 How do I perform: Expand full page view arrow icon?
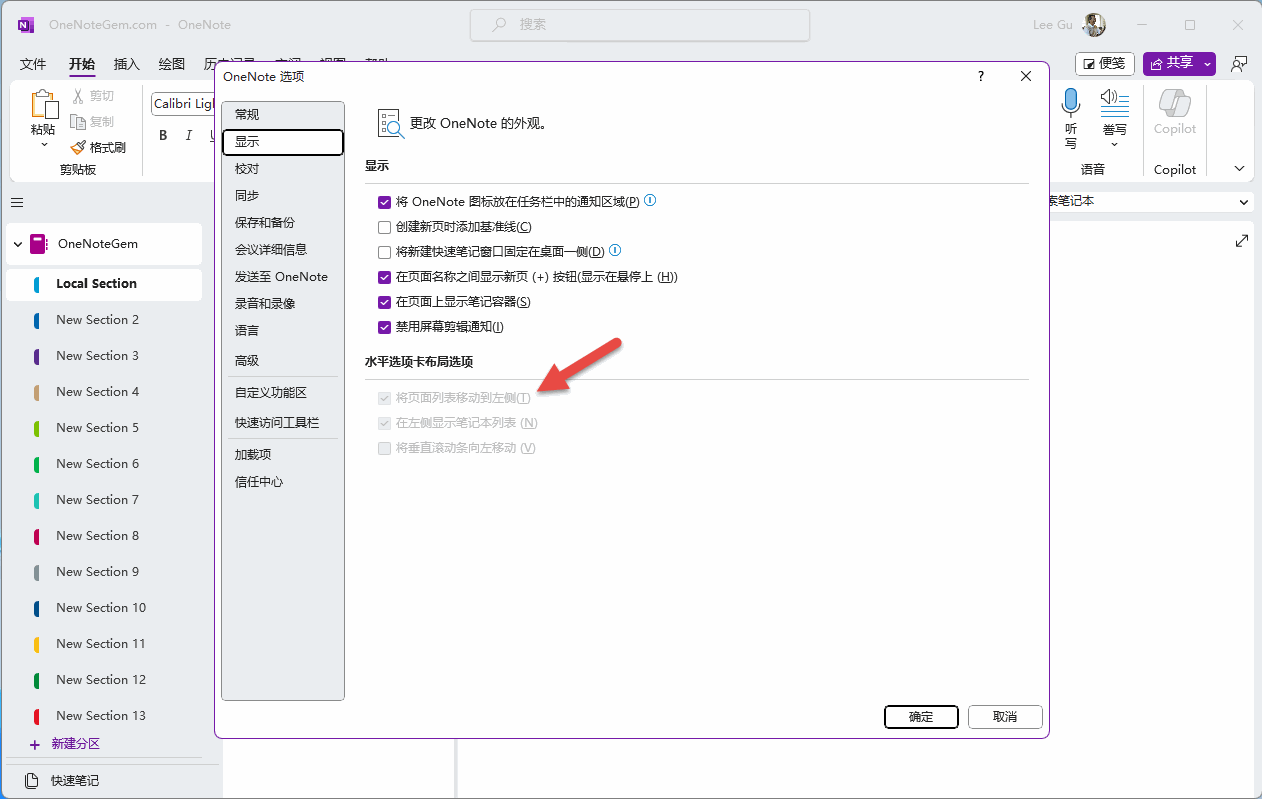1242,241
